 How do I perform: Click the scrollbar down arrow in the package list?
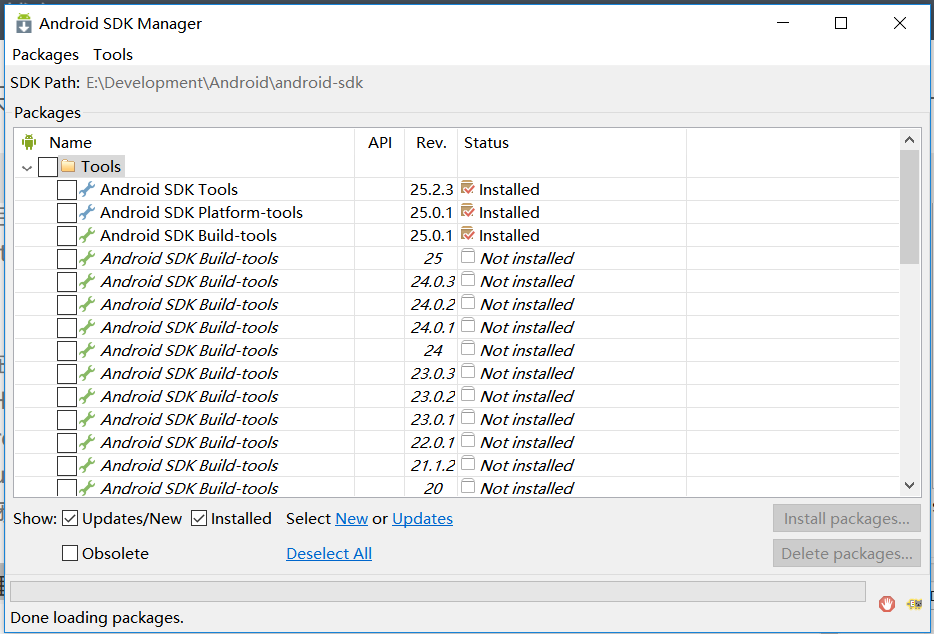tap(909, 485)
